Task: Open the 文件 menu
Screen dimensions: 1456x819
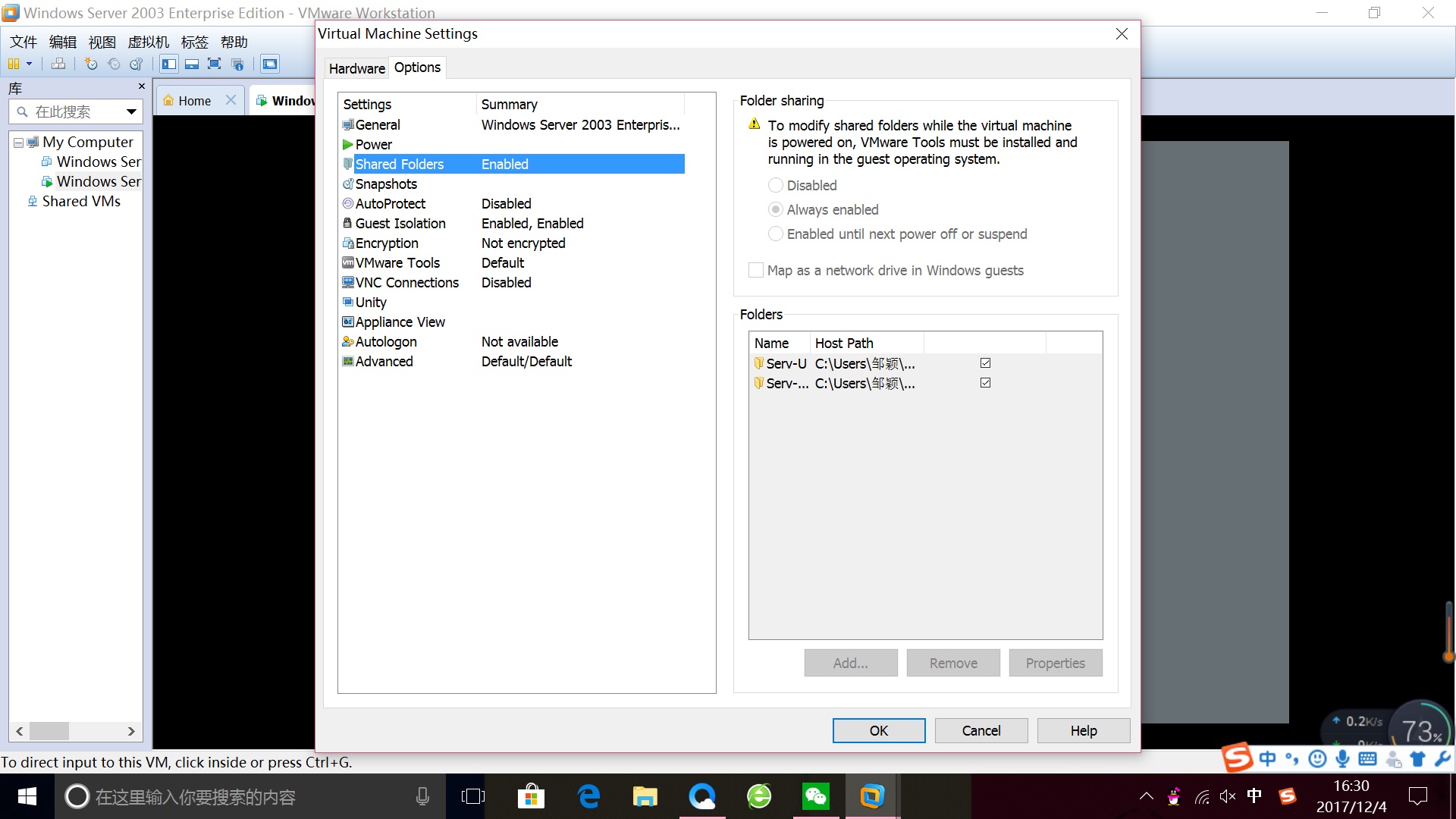Action: pyautogui.click(x=23, y=42)
